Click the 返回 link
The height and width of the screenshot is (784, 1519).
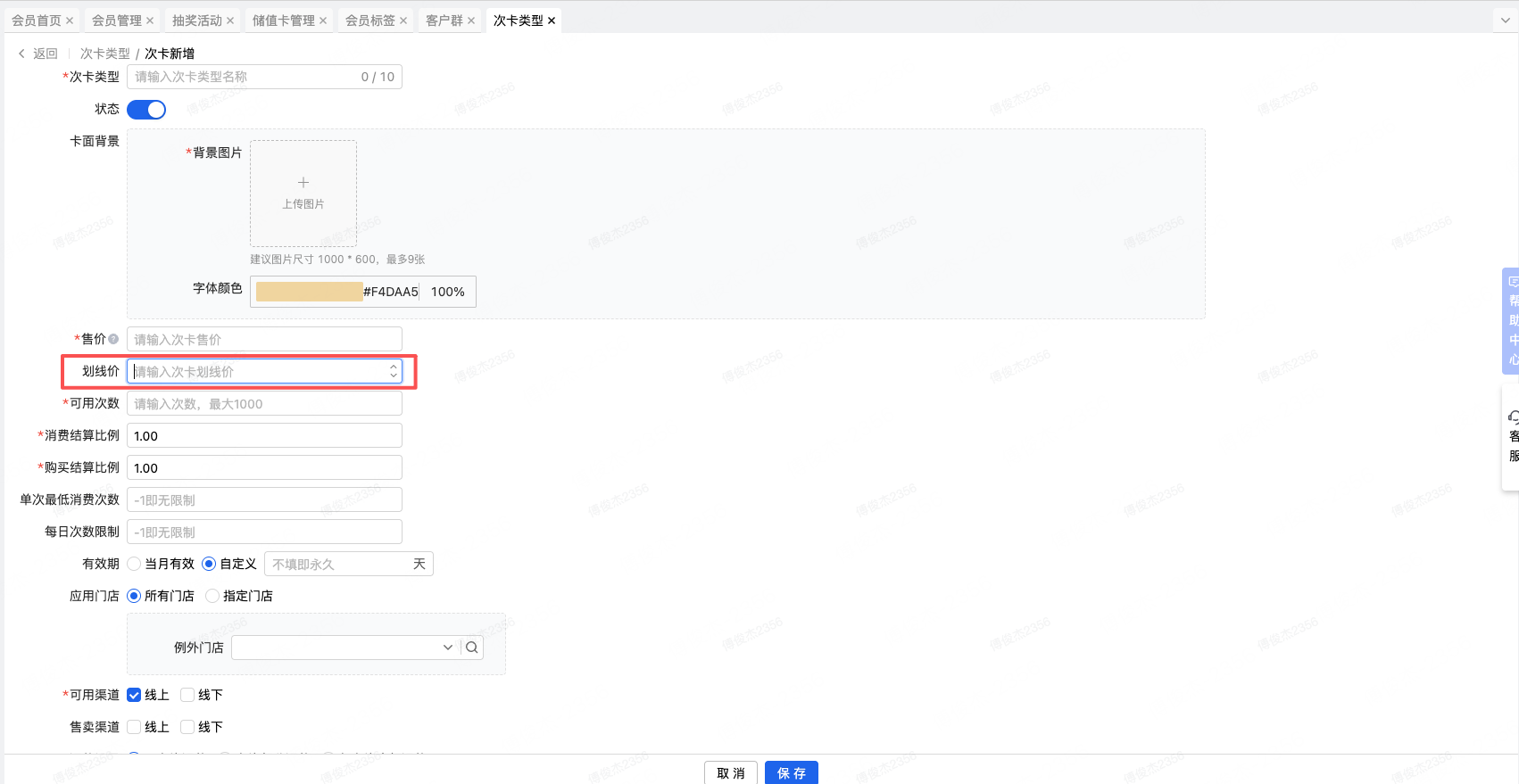46,54
